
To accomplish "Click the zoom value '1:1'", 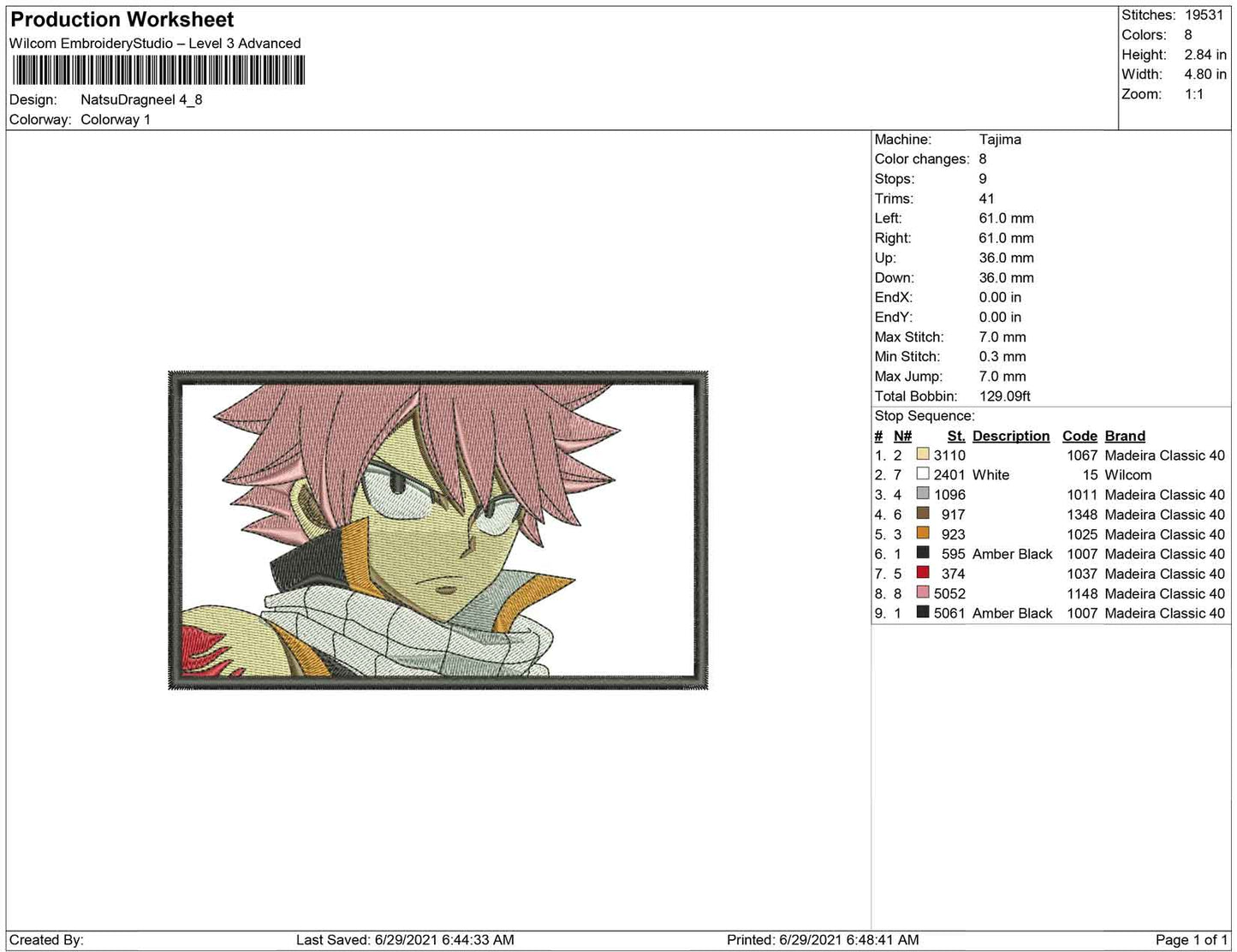I will 1194,94.
